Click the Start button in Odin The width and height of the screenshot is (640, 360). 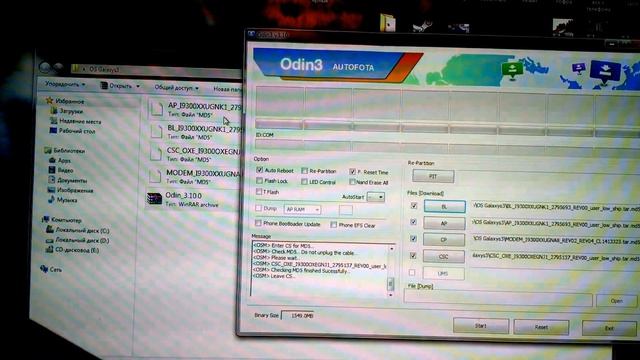481,326
